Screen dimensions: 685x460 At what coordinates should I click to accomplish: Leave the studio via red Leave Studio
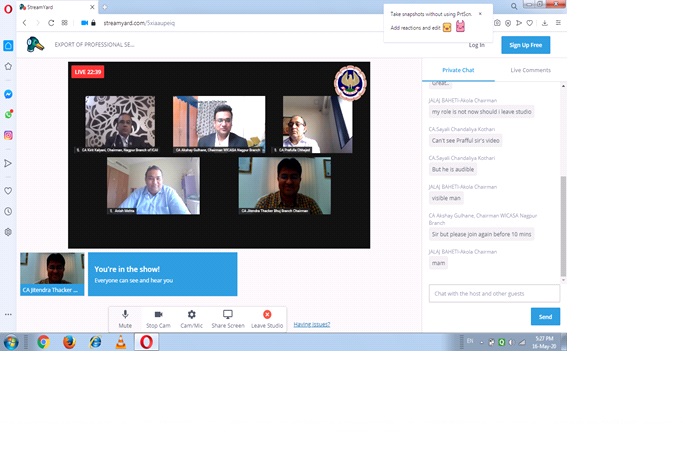[267, 319]
